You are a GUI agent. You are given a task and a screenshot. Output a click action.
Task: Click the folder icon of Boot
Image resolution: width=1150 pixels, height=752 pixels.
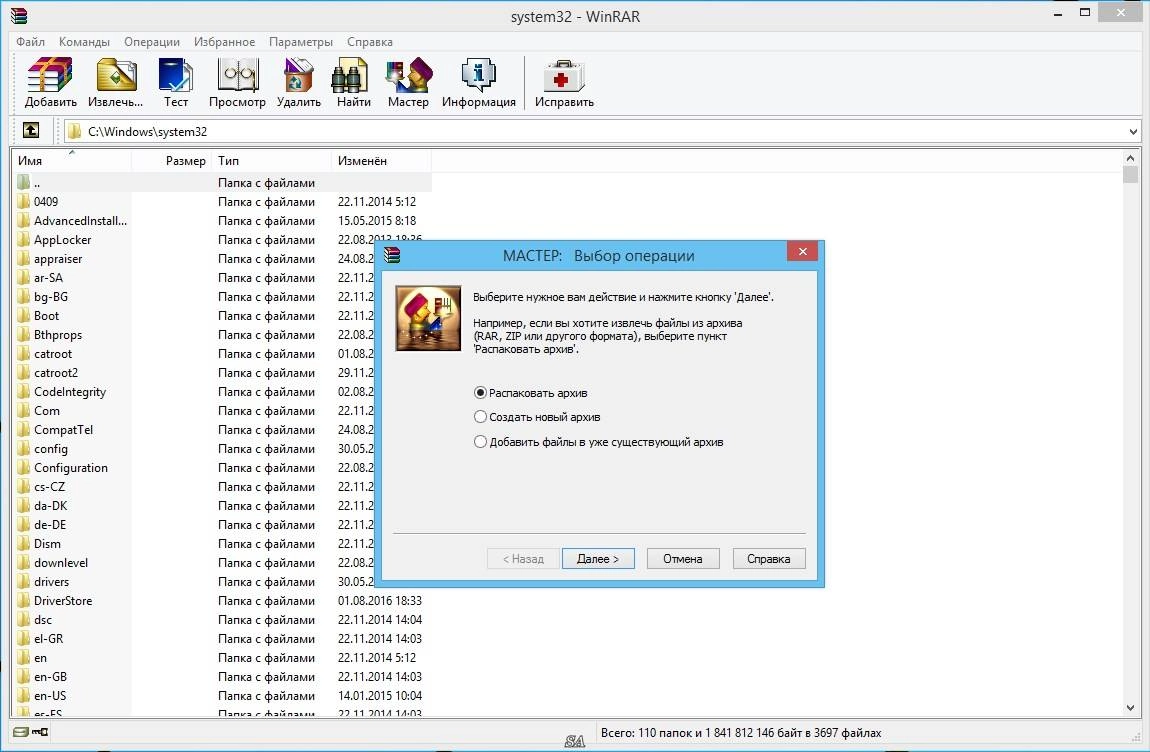(x=23, y=315)
